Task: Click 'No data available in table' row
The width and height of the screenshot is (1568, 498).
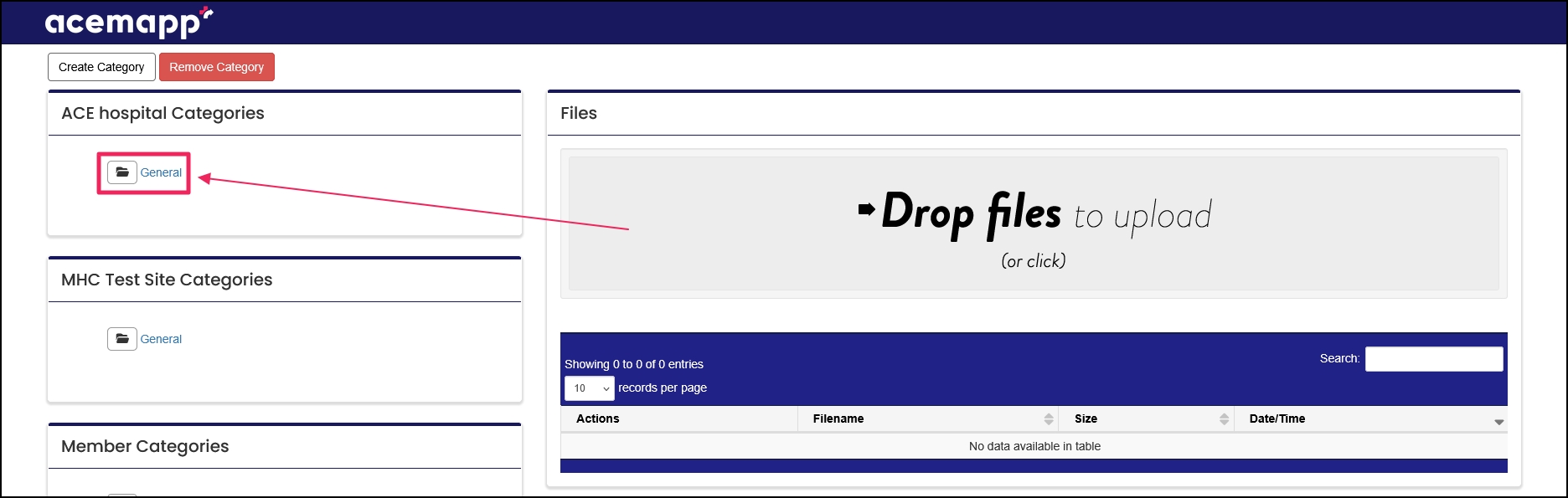Action: point(1034,446)
